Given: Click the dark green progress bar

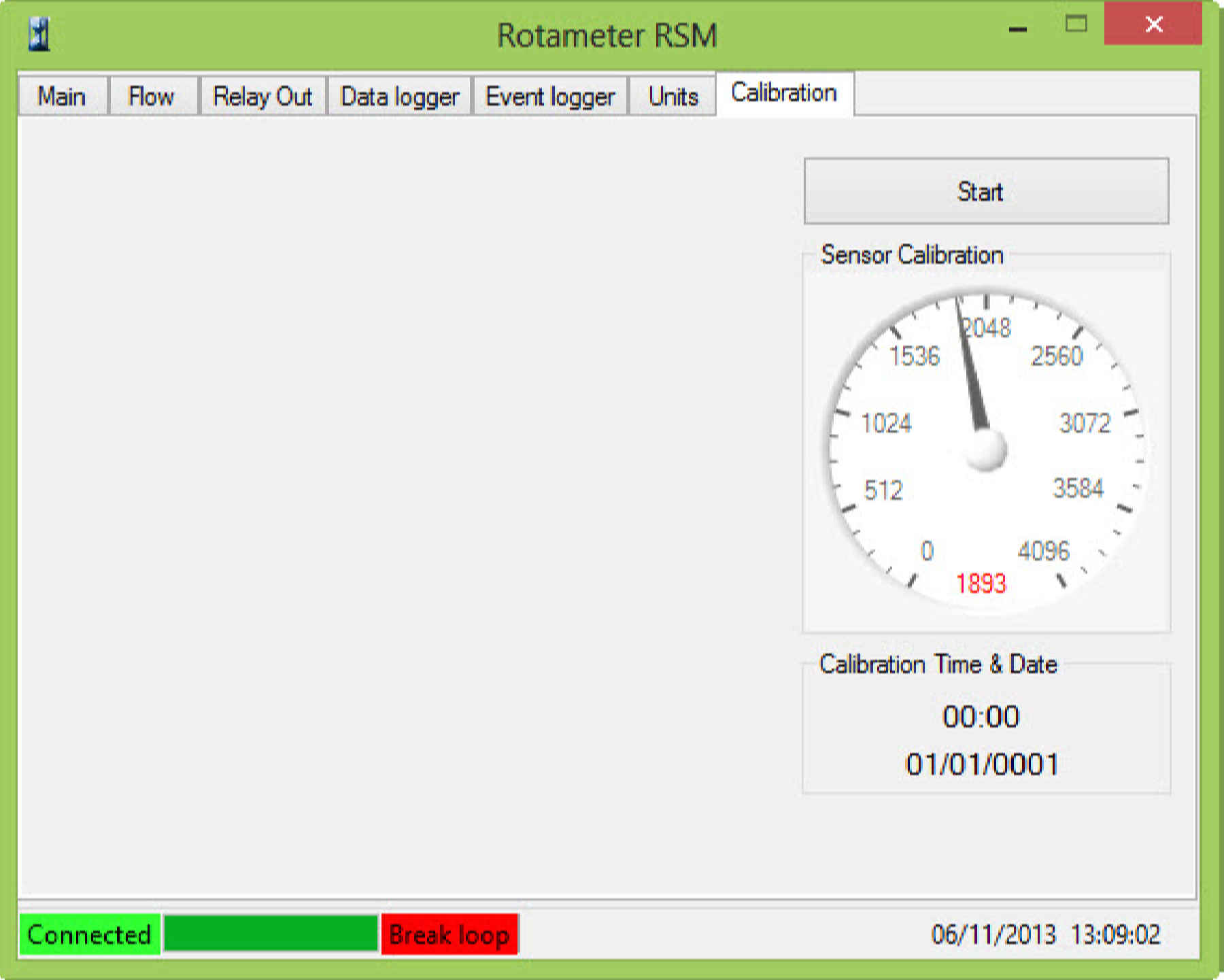Looking at the screenshot, I should 271,934.
